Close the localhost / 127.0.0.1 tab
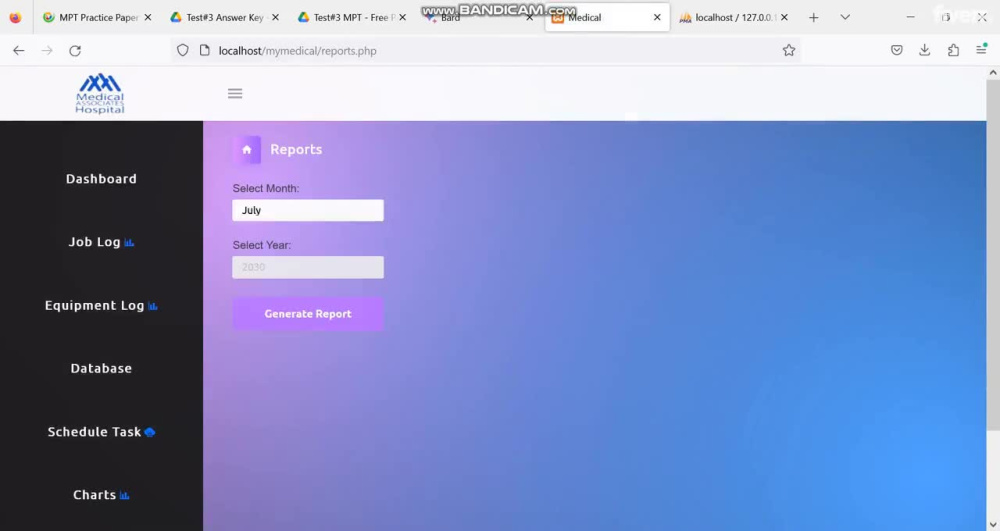This screenshot has height=531, width=1000. 784,17
